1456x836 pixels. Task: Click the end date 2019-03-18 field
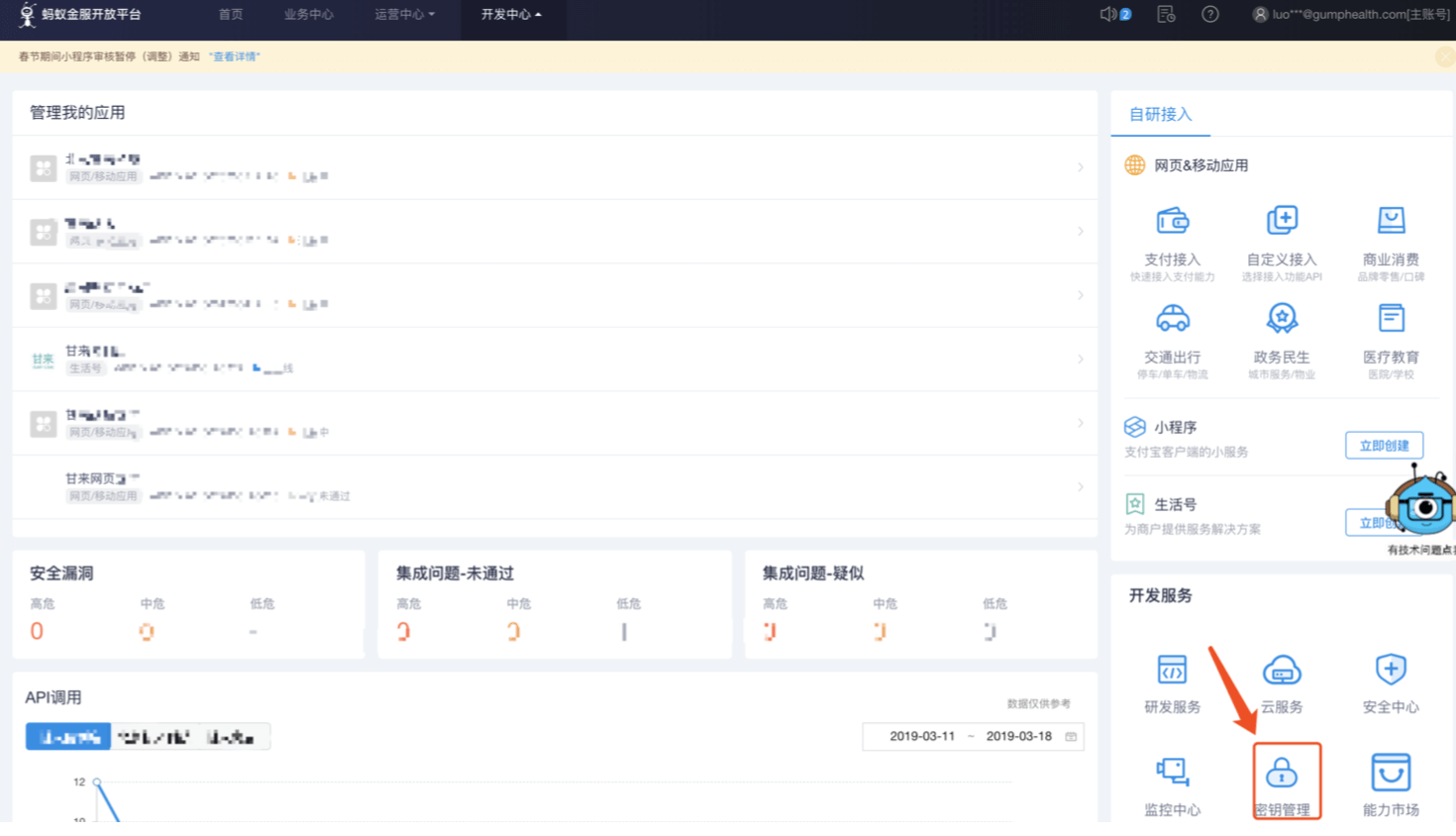click(1018, 736)
